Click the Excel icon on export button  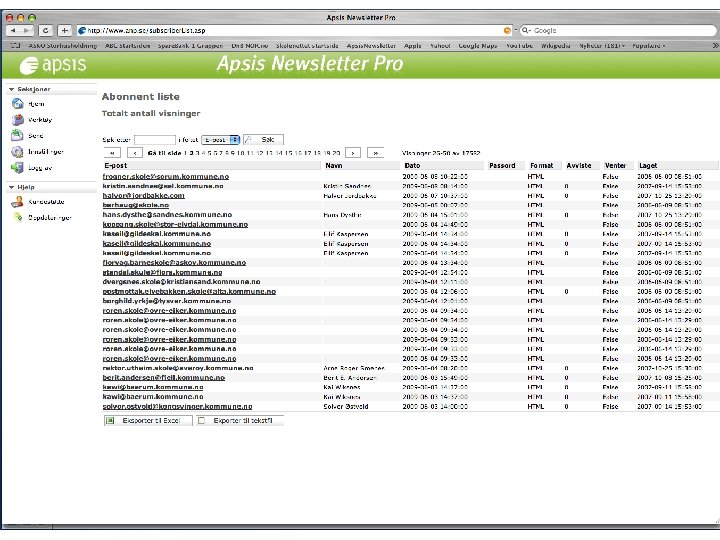(110, 420)
